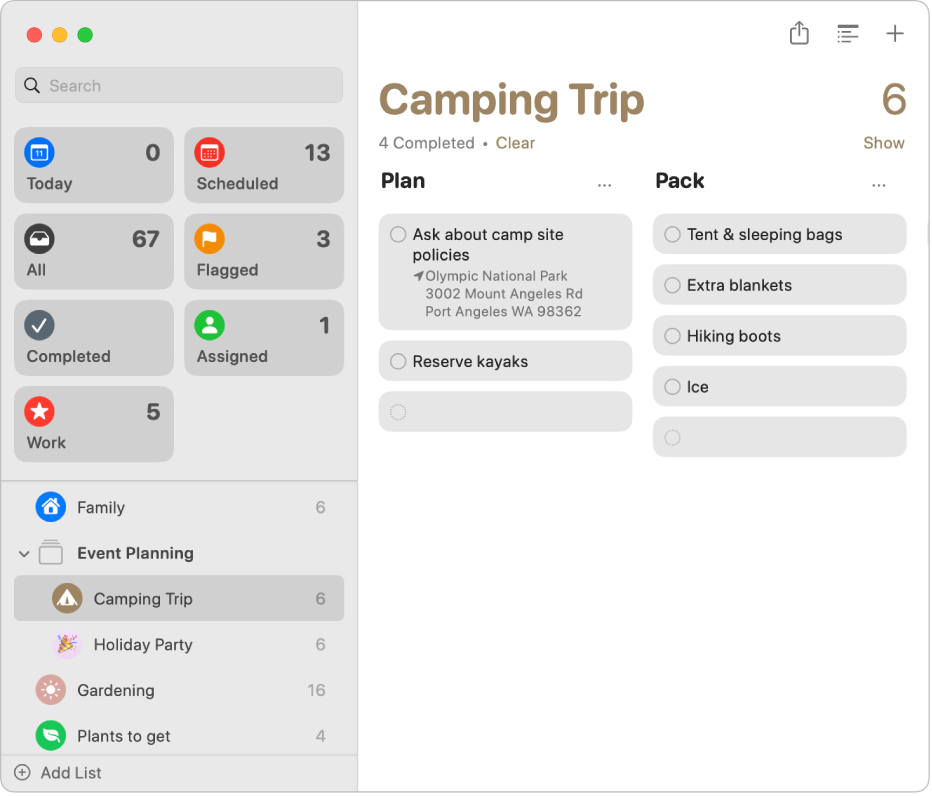The height and width of the screenshot is (796, 932).
Task: Check off Tent & sleeping bags
Action: tap(672, 235)
